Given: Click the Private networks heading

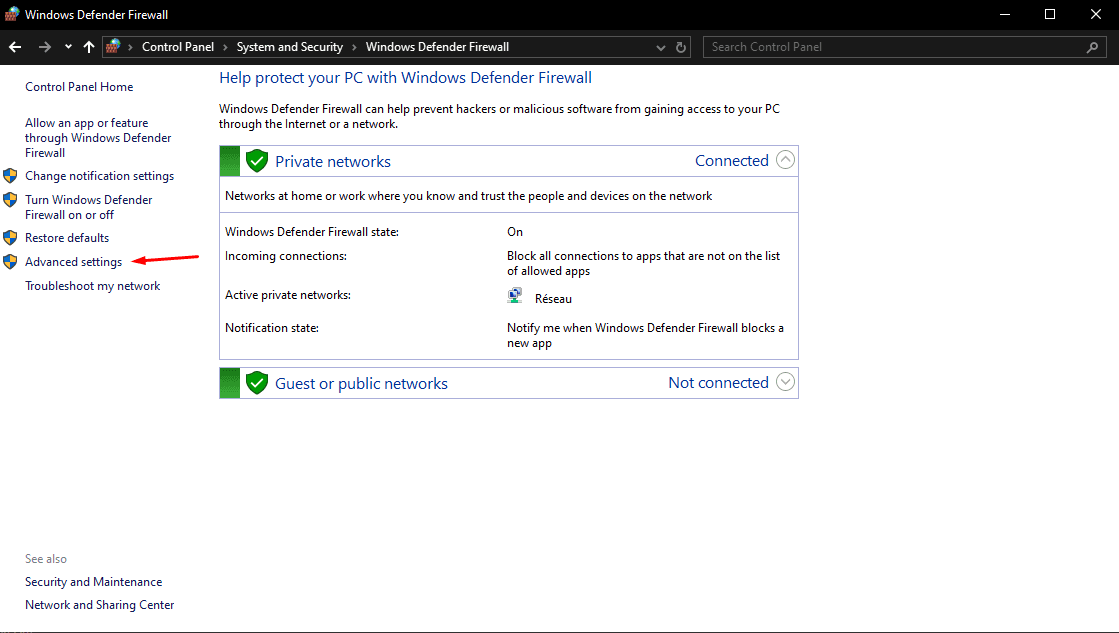Looking at the screenshot, I should 333,161.
